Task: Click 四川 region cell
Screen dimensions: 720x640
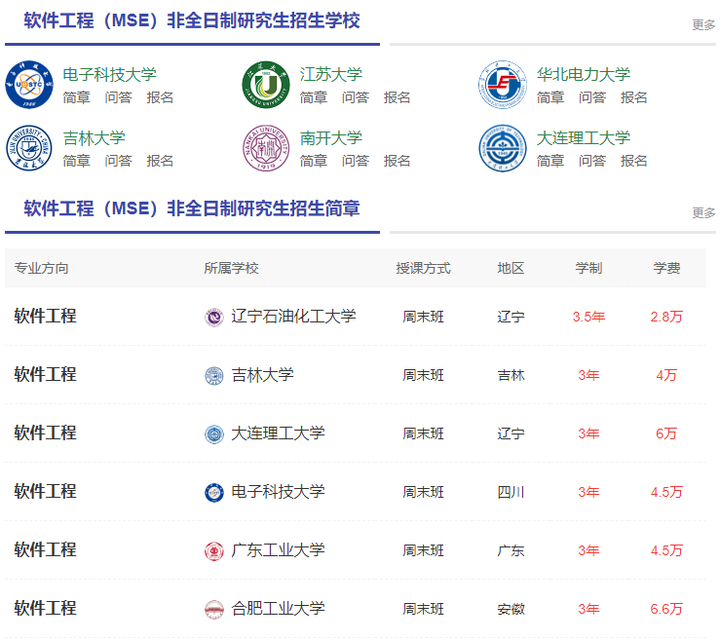Action: tap(511, 493)
